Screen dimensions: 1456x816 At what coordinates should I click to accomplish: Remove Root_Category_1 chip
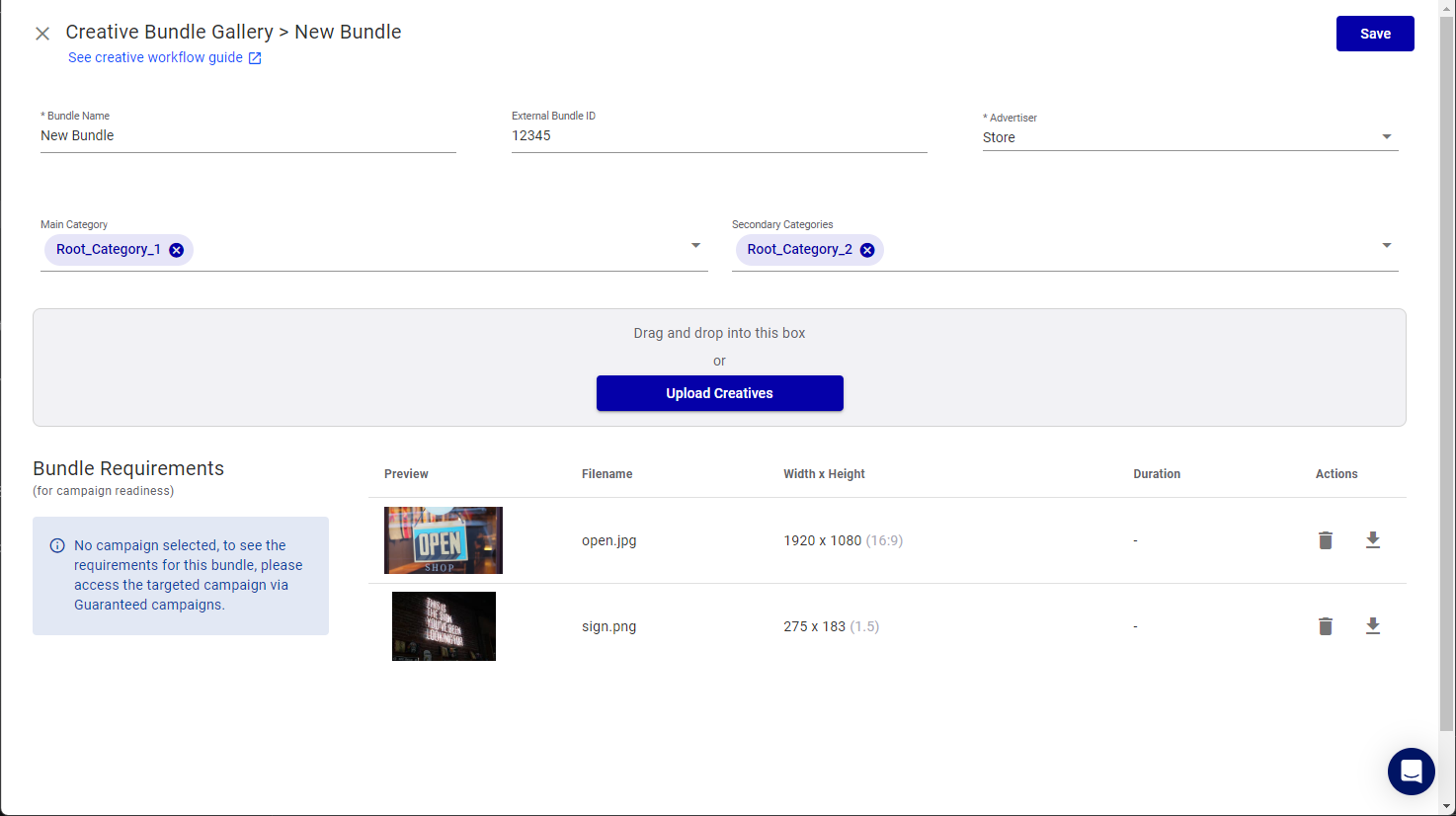coord(176,250)
